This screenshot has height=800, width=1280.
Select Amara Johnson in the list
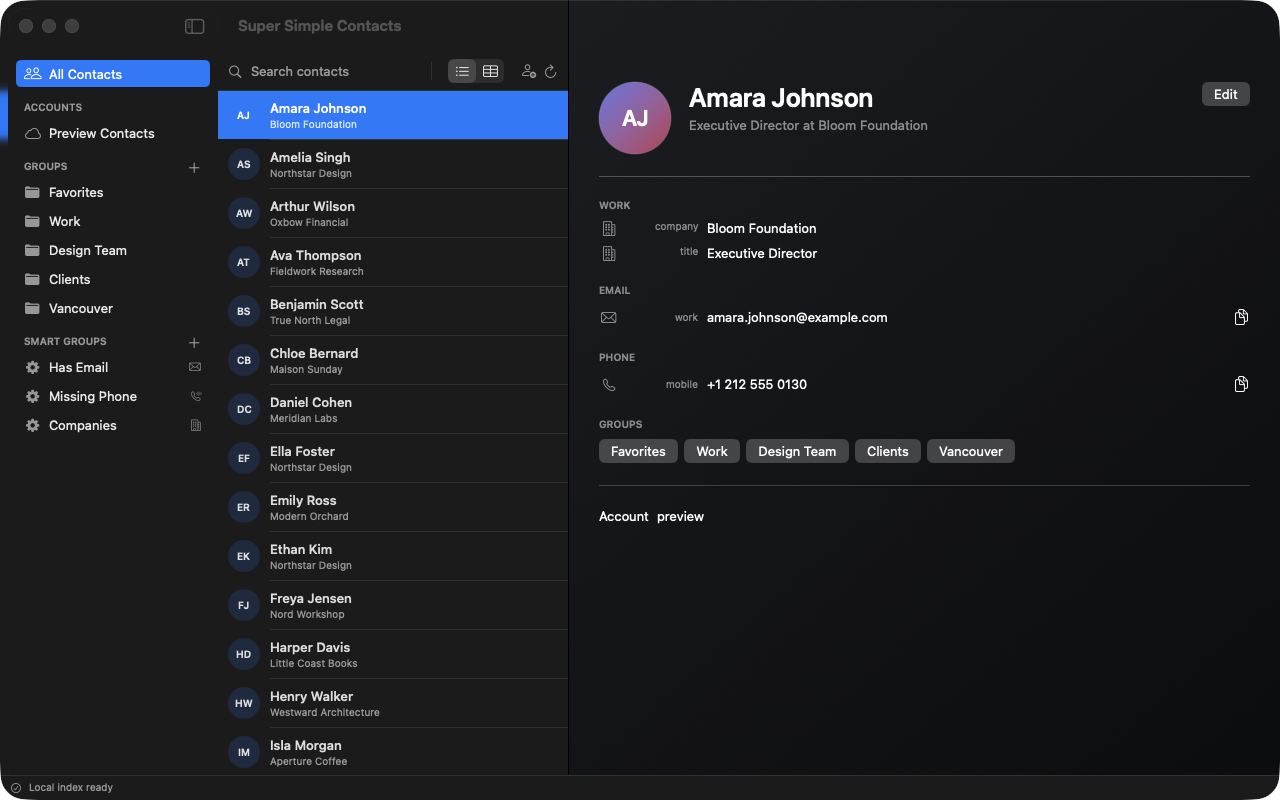pyautogui.click(x=393, y=115)
